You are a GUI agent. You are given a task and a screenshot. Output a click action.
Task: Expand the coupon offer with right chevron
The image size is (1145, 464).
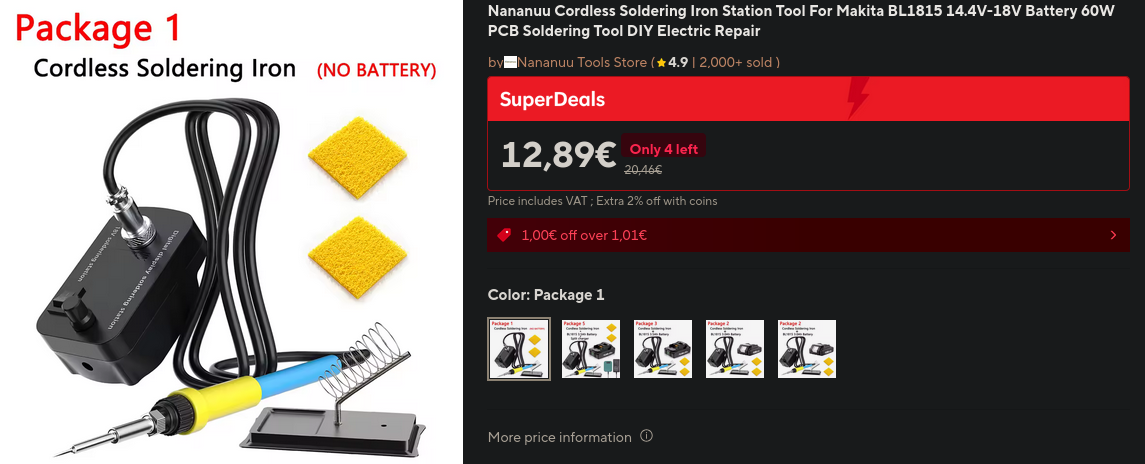click(1114, 235)
